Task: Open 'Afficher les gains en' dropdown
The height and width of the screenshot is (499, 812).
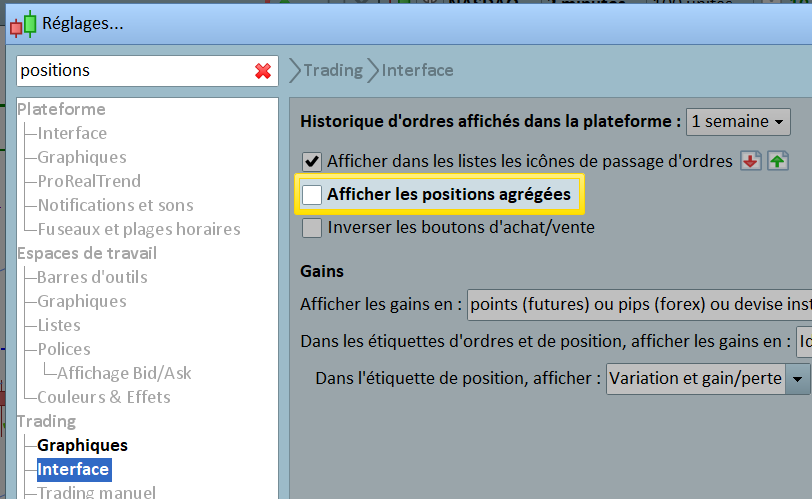Action: 640,304
